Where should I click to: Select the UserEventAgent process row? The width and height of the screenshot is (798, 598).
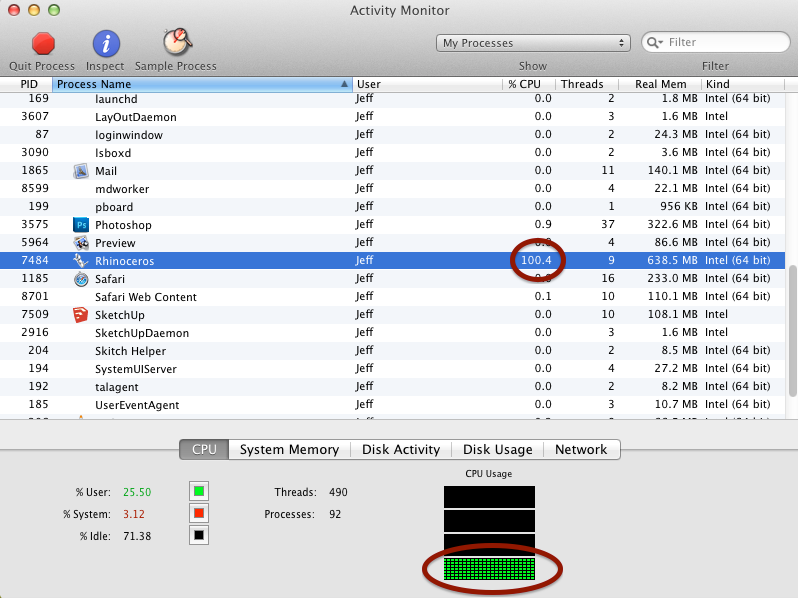392,405
